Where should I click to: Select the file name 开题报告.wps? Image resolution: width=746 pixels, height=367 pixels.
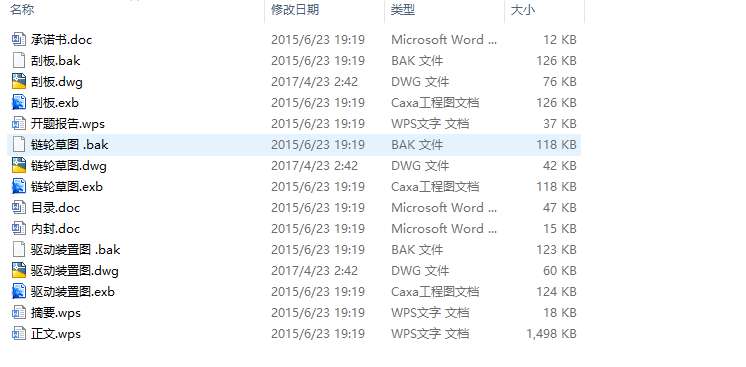click(x=68, y=123)
